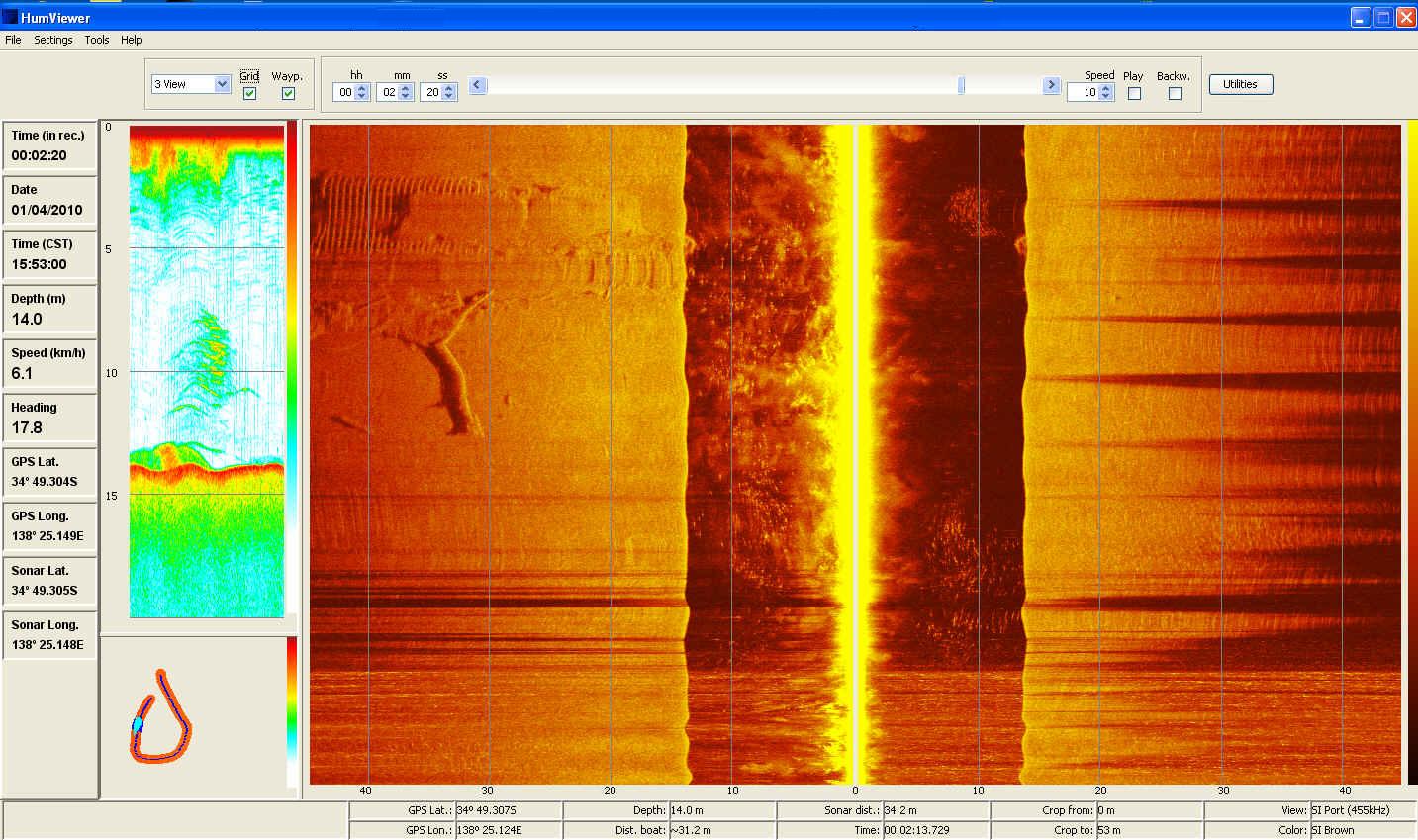Open the 3 View dropdown
This screenshot has width=1418, height=840.
coord(222,84)
